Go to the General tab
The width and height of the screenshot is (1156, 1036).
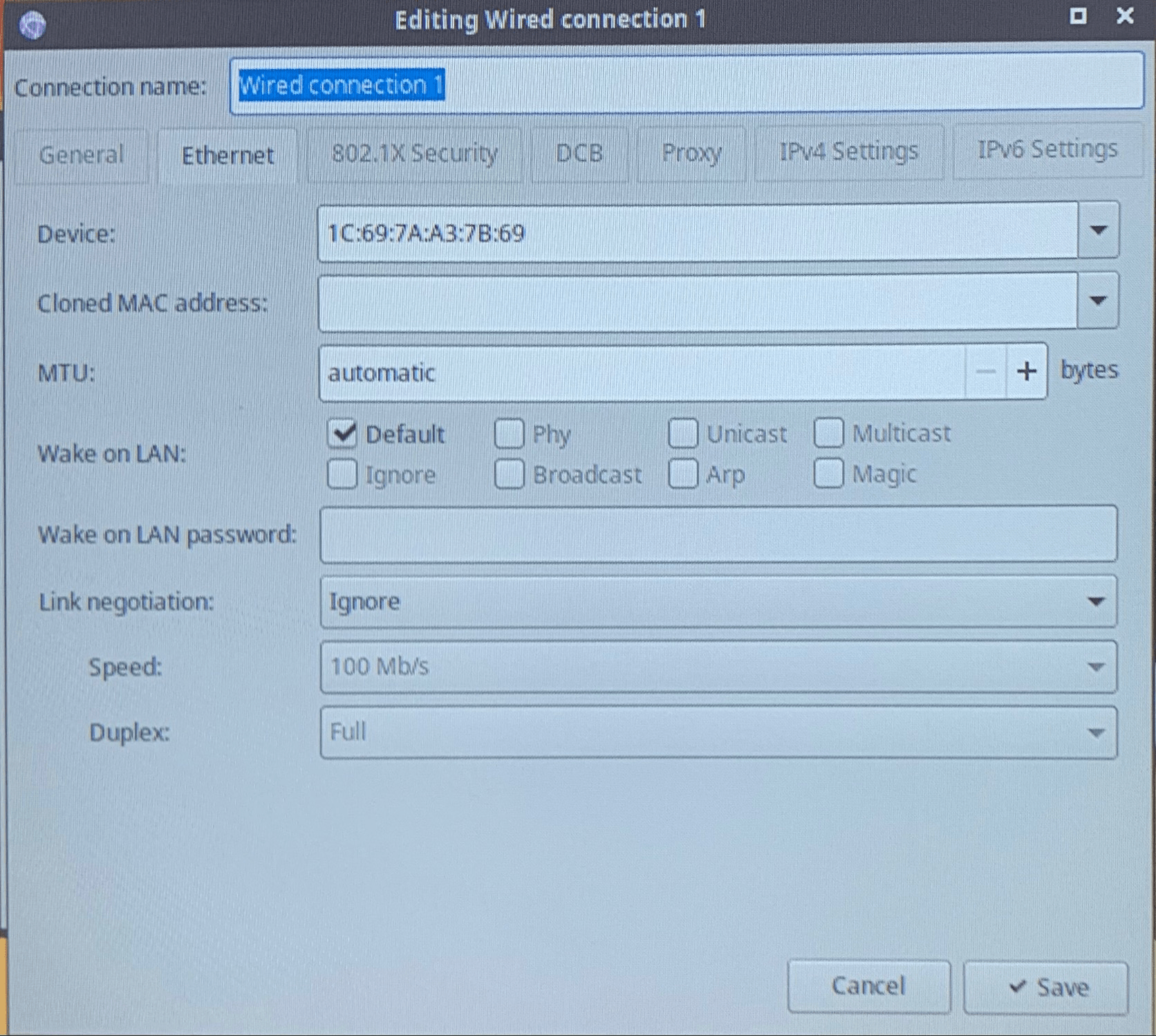coord(82,154)
